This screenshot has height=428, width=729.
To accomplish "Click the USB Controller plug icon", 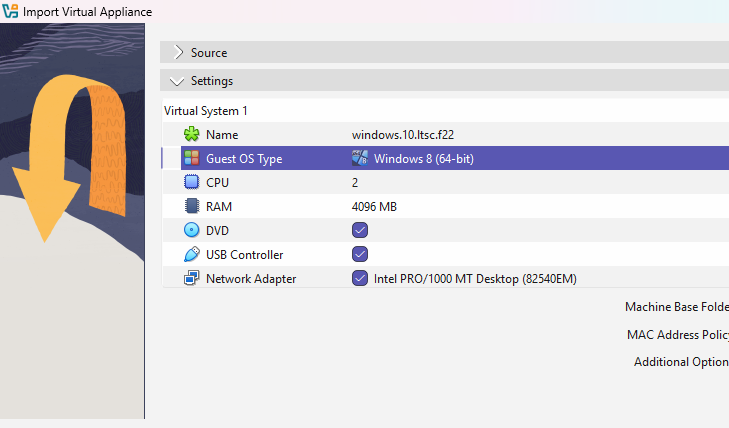I will (192, 255).
